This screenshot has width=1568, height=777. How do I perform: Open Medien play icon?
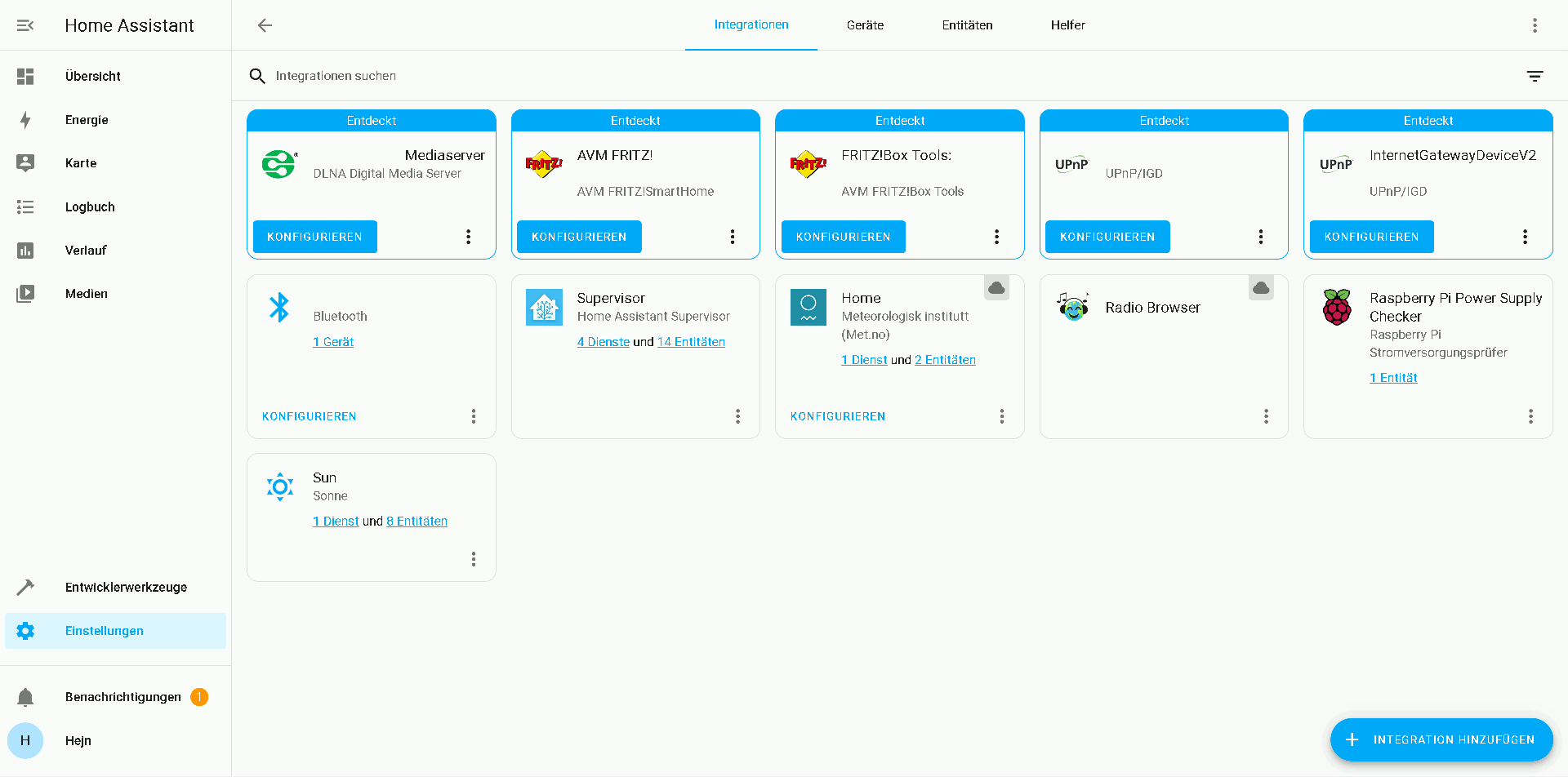point(25,294)
